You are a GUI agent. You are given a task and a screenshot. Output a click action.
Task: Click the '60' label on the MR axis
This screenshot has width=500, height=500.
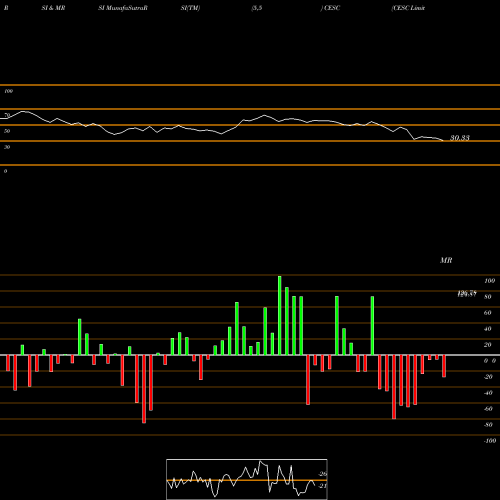coord(488,313)
